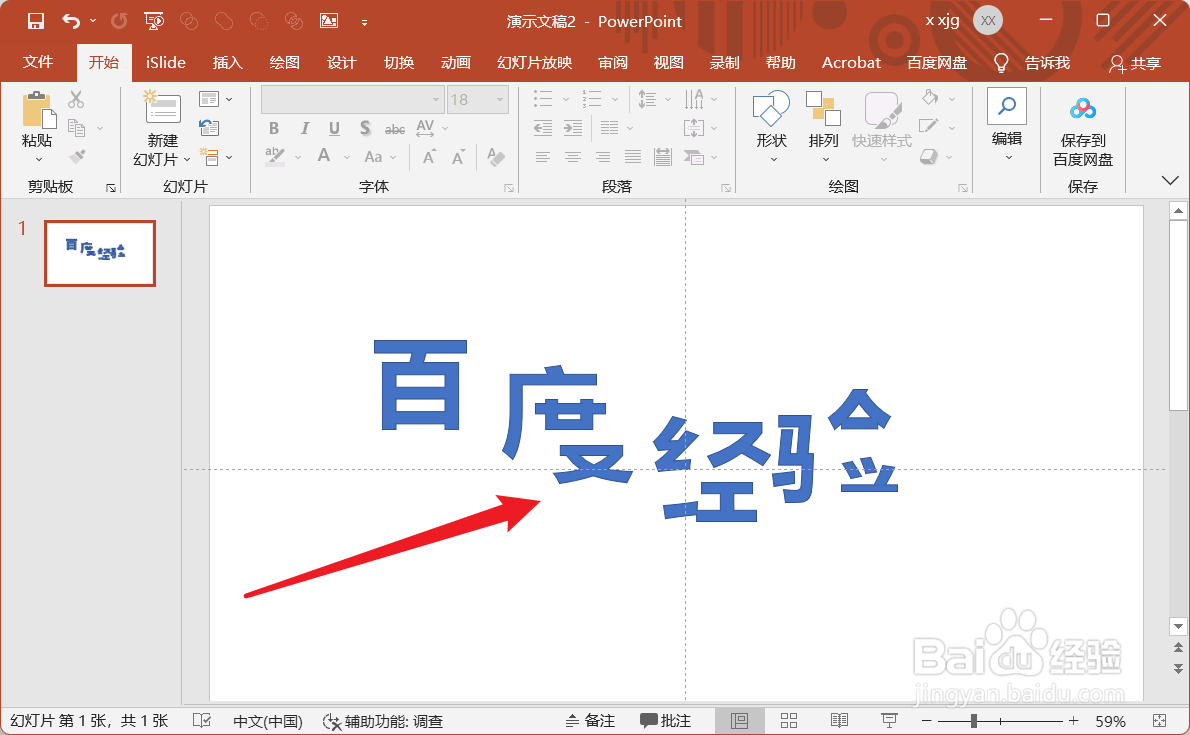Click the 共享 share button
The height and width of the screenshot is (735, 1190).
[1135, 63]
